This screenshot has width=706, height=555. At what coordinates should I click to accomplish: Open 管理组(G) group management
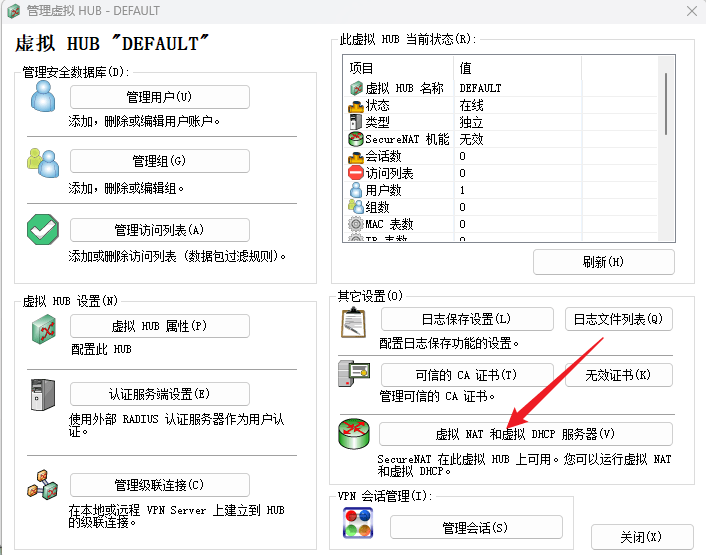(159, 161)
